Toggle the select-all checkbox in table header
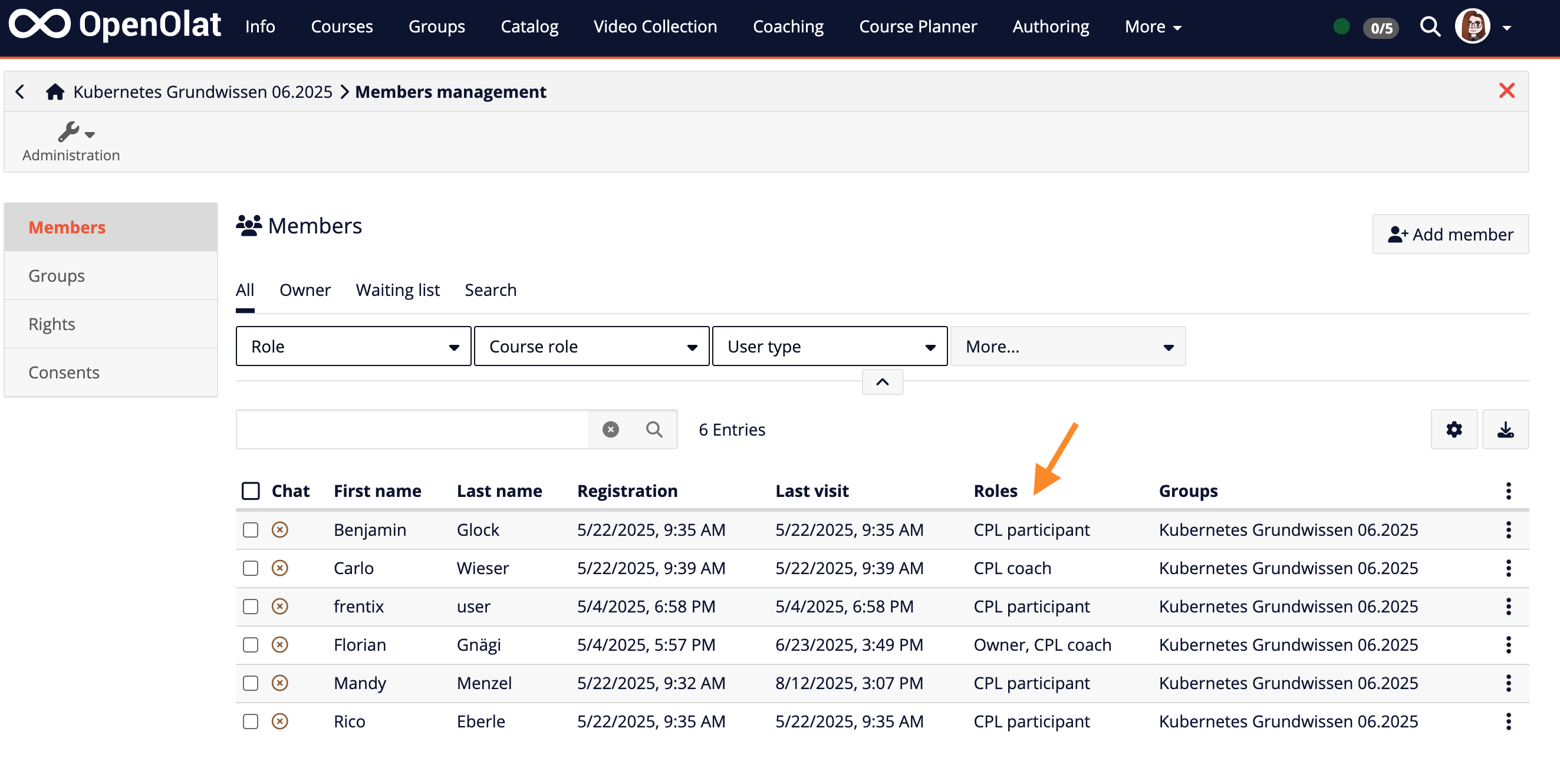The height and width of the screenshot is (784, 1560). (x=250, y=490)
